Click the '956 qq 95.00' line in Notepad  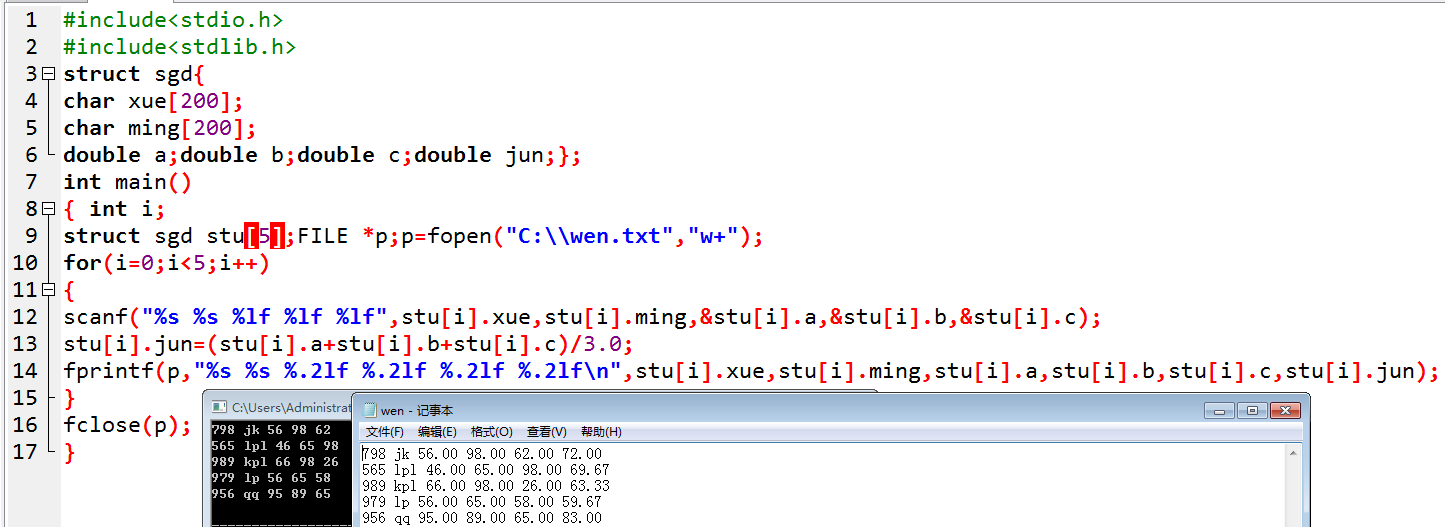tap(482, 518)
